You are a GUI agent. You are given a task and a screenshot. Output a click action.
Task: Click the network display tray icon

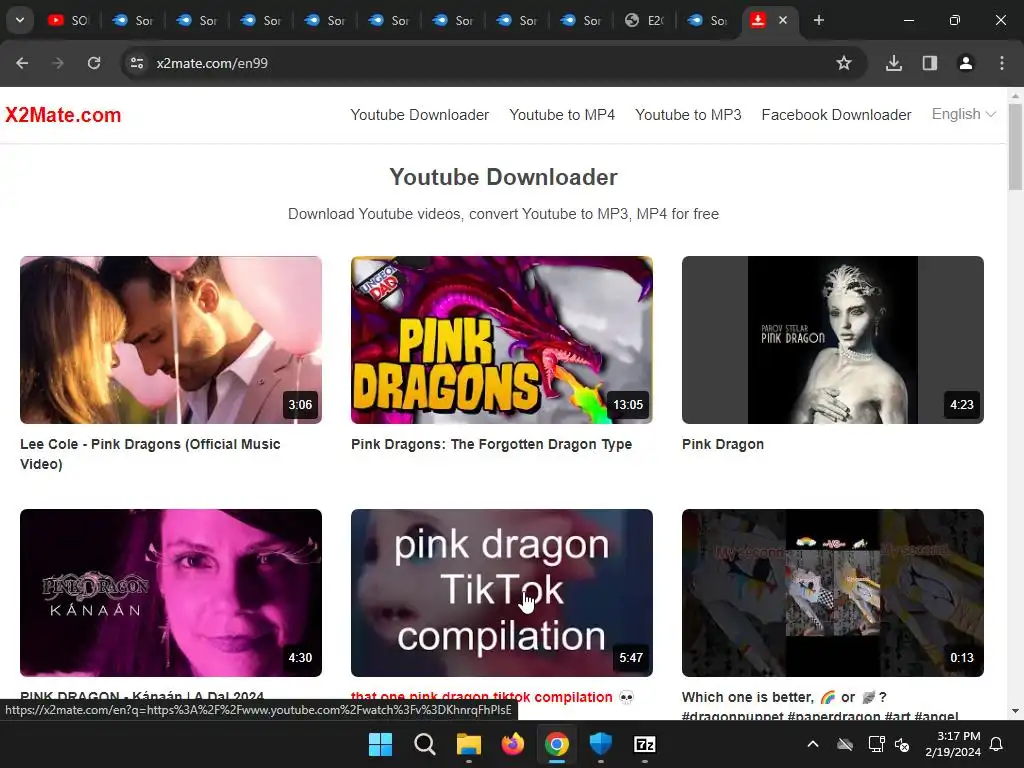coord(876,744)
